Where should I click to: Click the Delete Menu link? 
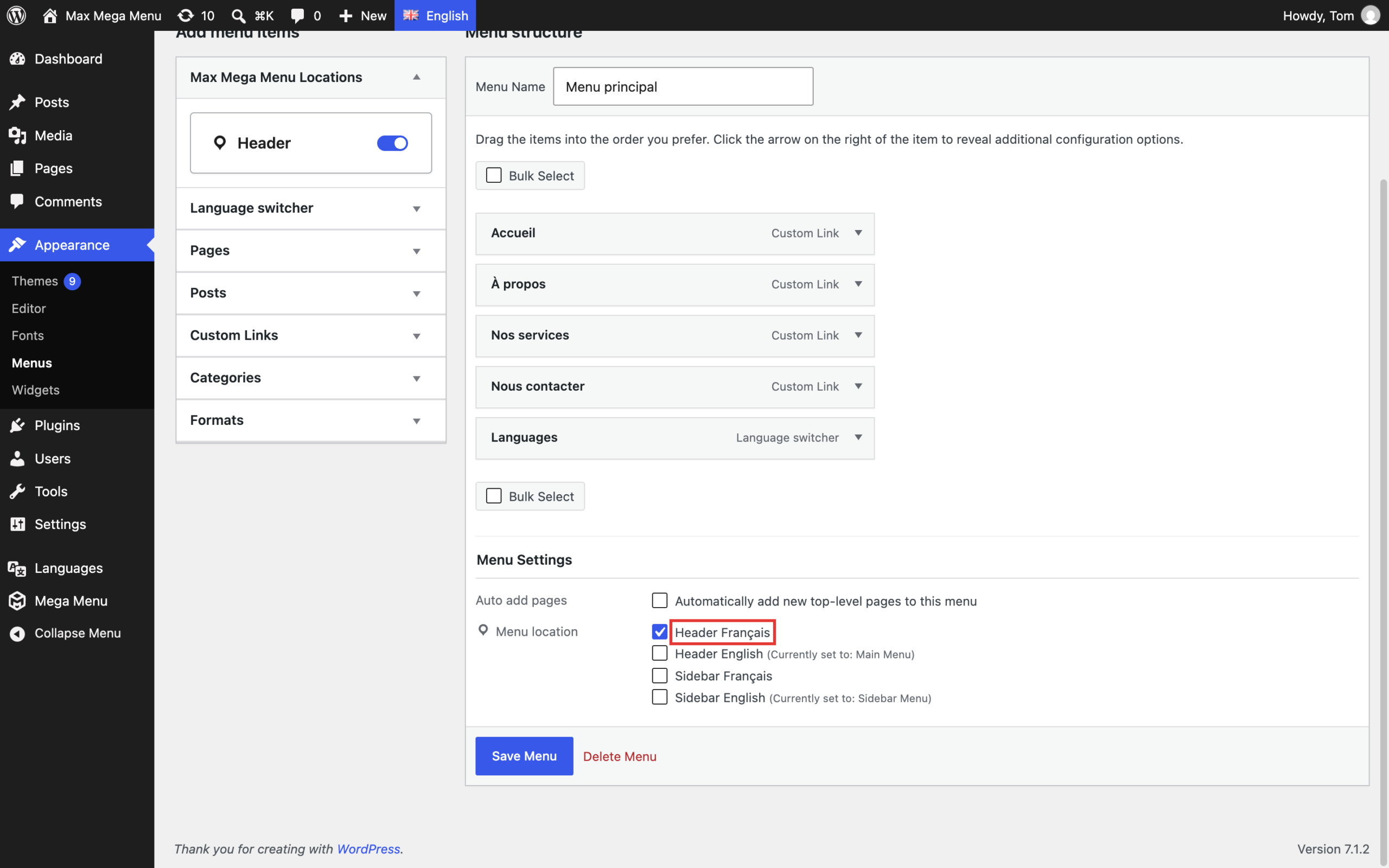coord(619,756)
